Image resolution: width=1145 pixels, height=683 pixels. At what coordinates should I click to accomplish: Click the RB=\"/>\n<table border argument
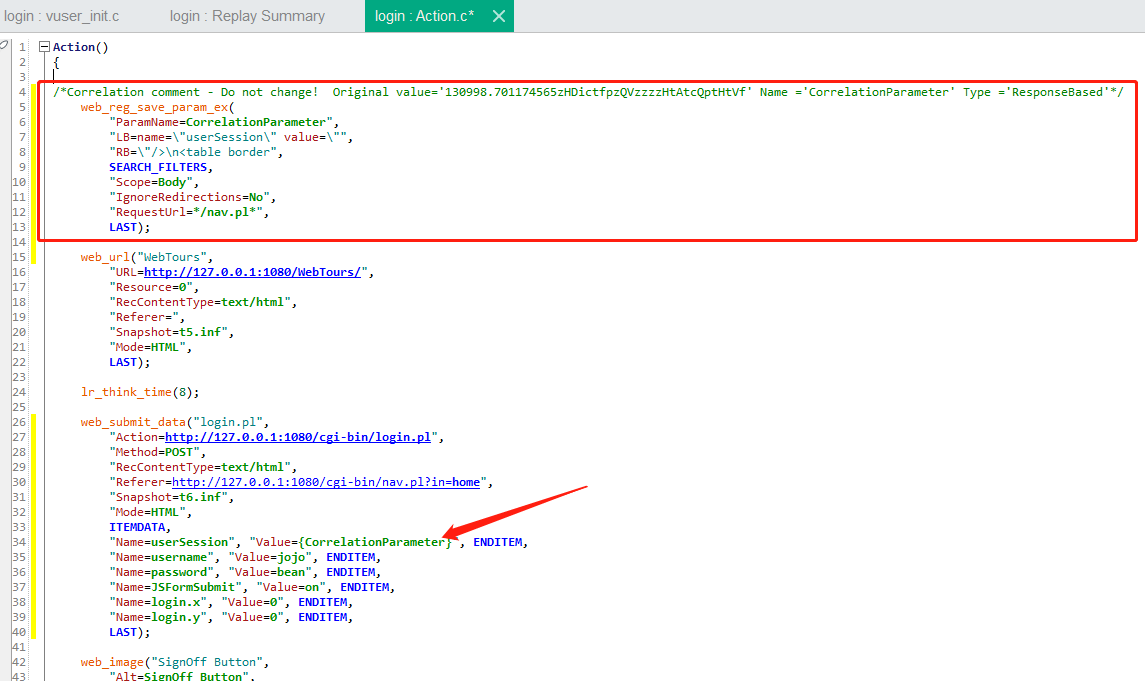tap(196, 152)
